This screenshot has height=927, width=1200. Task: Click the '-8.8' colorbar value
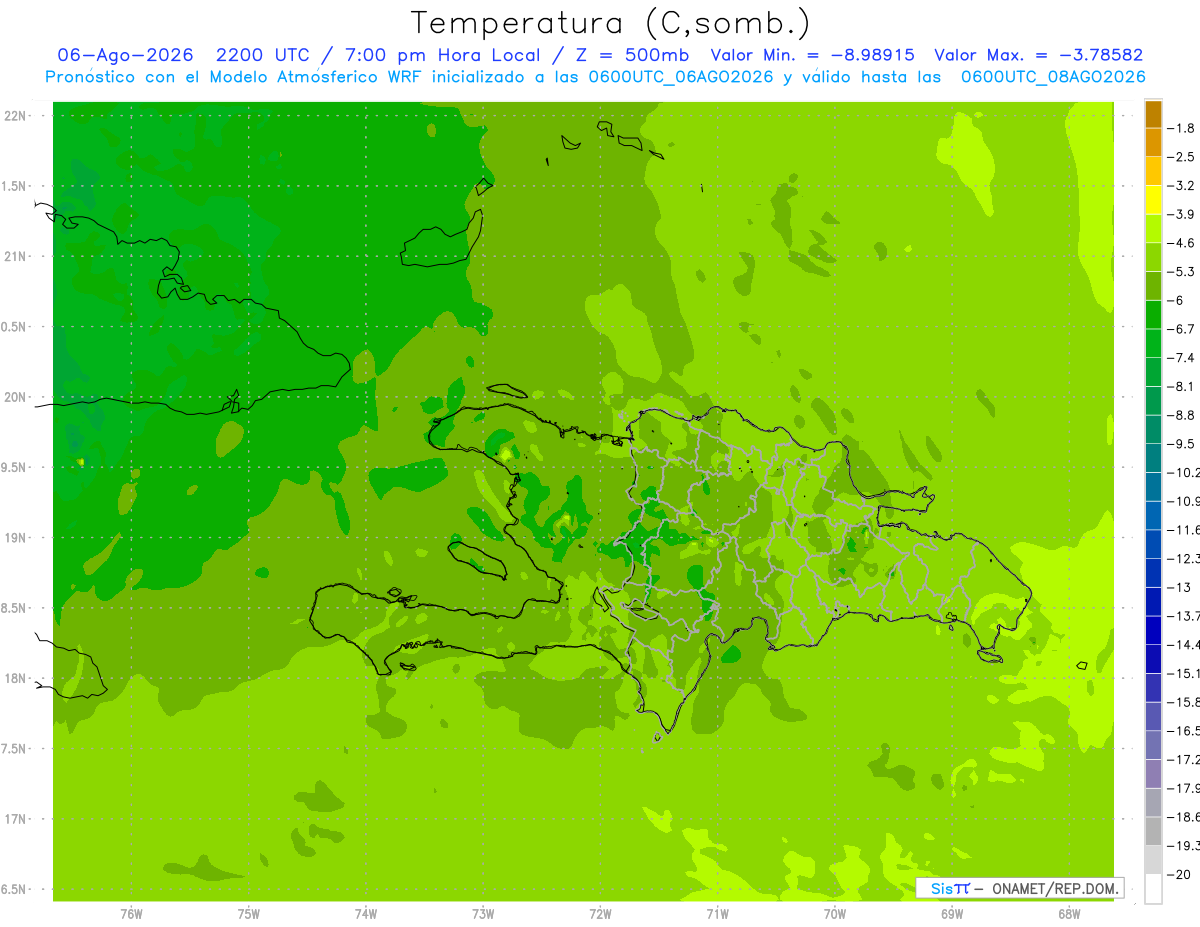[1181, 415]
